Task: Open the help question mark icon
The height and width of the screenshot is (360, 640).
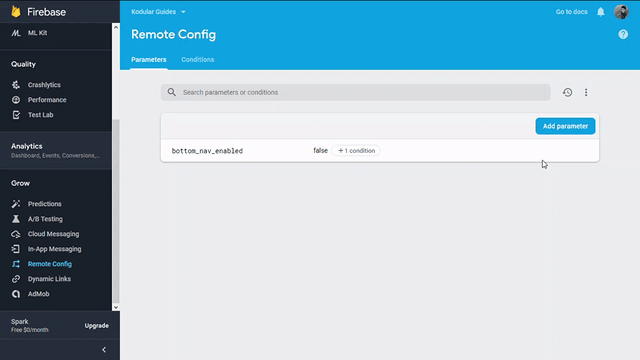Action: tap(623, 34)
